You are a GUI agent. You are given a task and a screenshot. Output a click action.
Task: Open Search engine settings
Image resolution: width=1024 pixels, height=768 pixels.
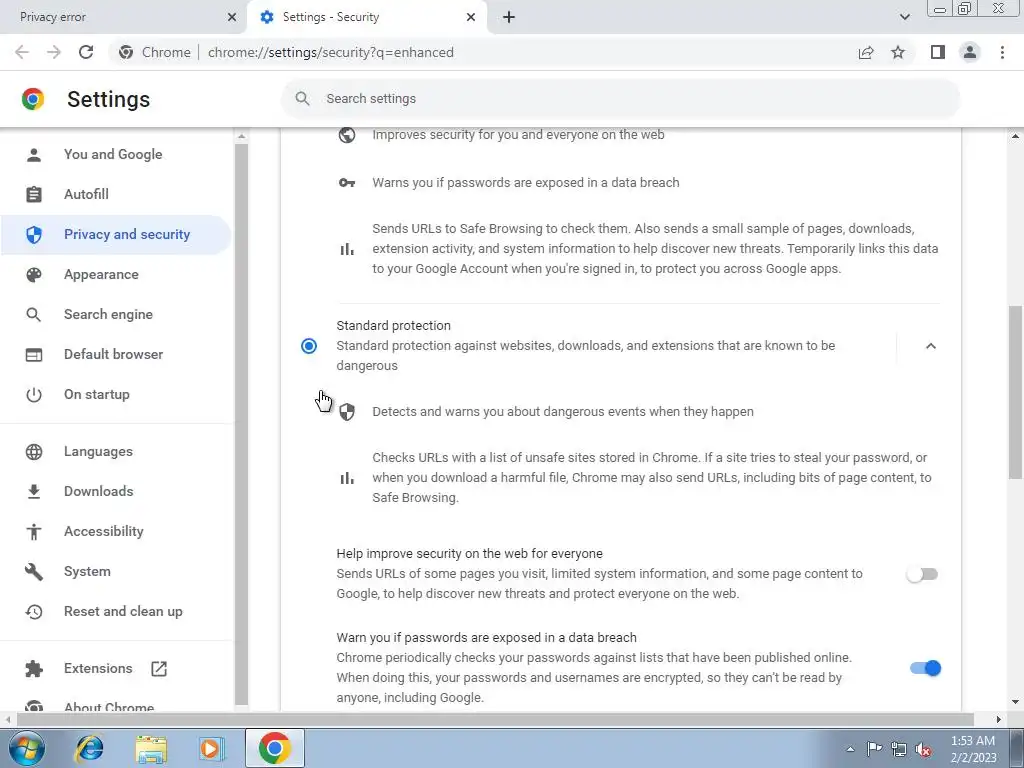coord(115,314)
